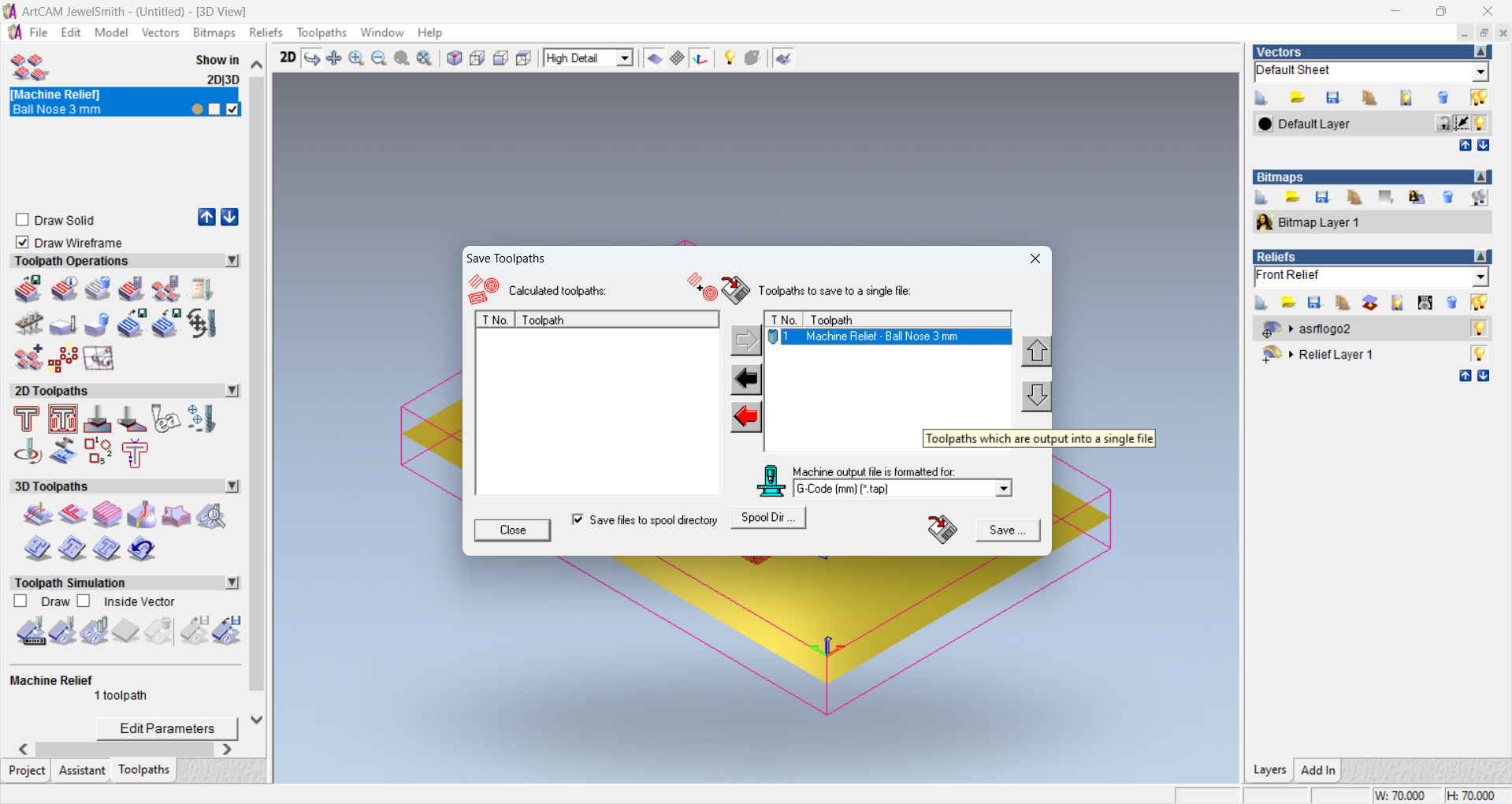Click the first Toolpath Simulation icon
This screenshot has height=804, width=1512.
point(31,631)
